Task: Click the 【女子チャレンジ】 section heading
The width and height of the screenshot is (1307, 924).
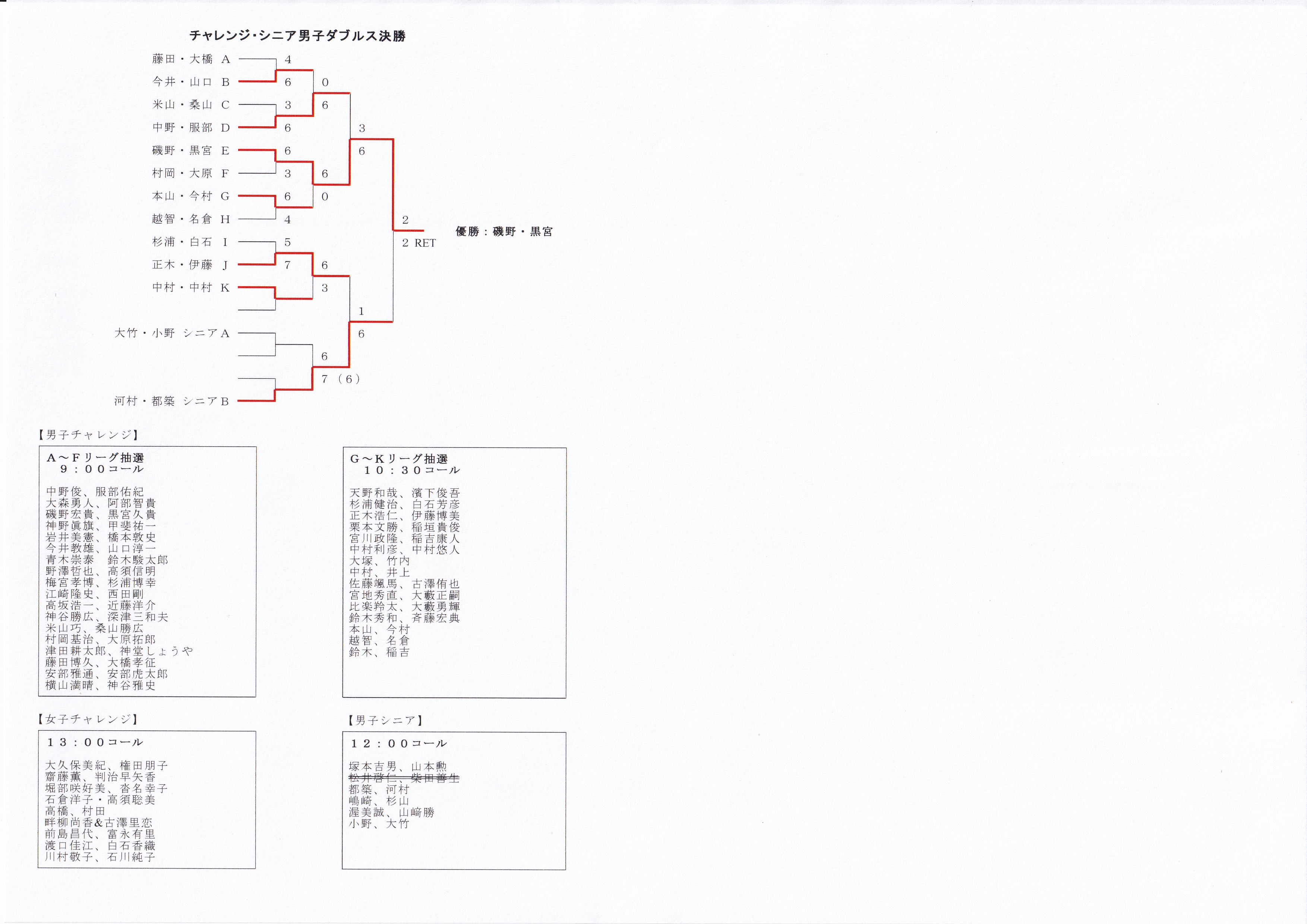Action: click(x=88, y=719)
